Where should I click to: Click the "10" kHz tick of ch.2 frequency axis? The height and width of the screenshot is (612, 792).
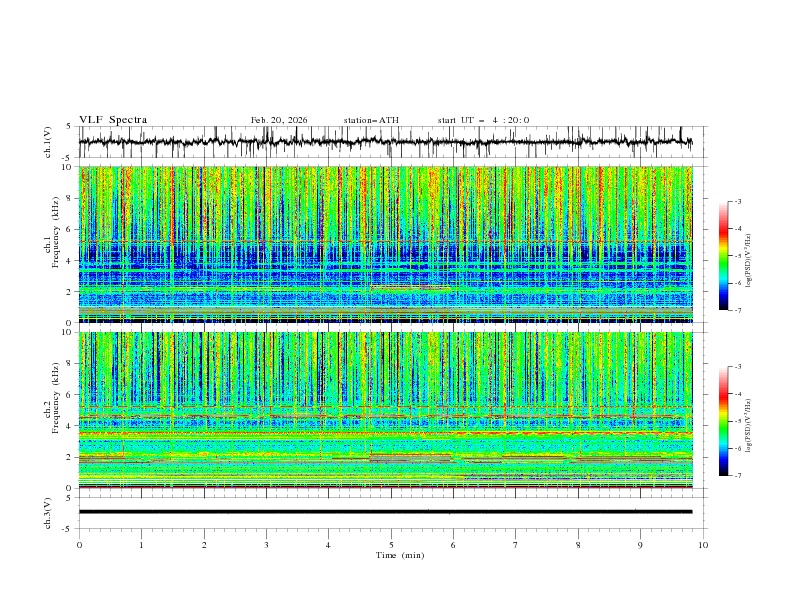coord(68,332)
